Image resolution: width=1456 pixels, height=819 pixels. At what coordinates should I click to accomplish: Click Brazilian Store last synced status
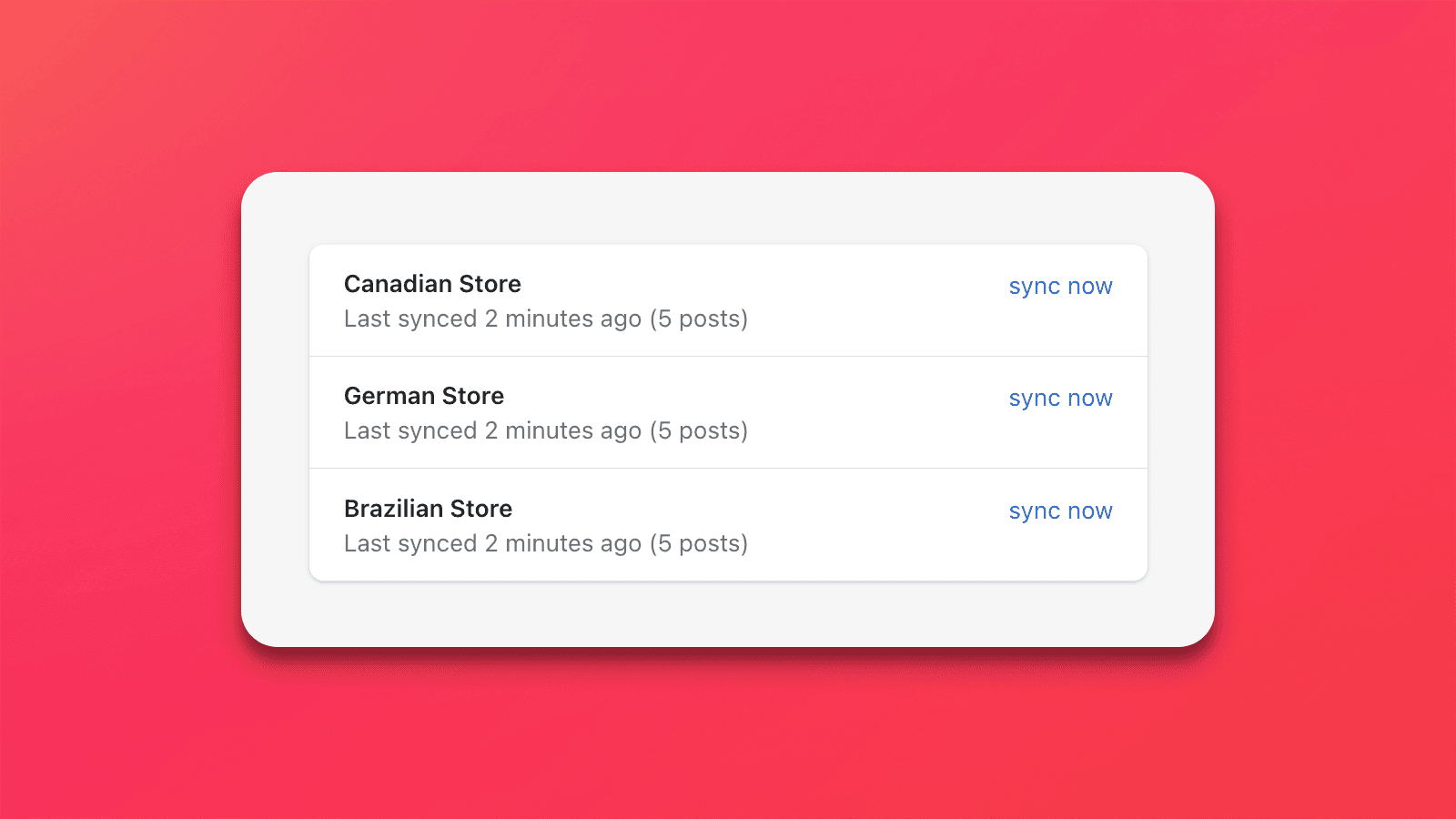click(545, 543)
